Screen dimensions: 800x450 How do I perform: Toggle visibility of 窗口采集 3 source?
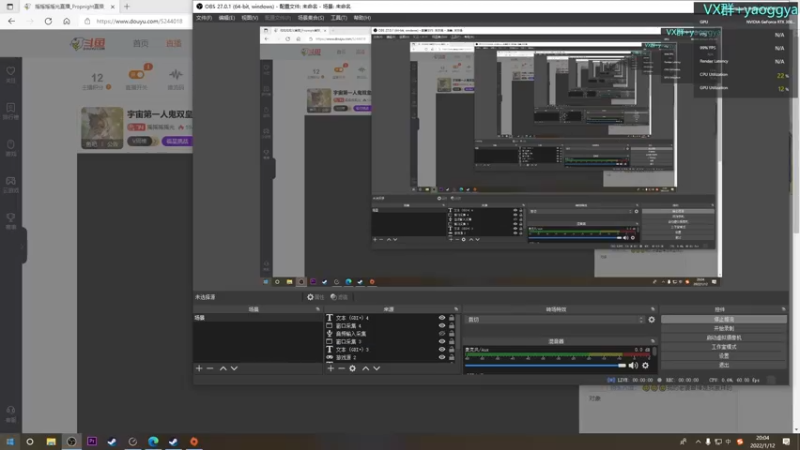point(442,341)
